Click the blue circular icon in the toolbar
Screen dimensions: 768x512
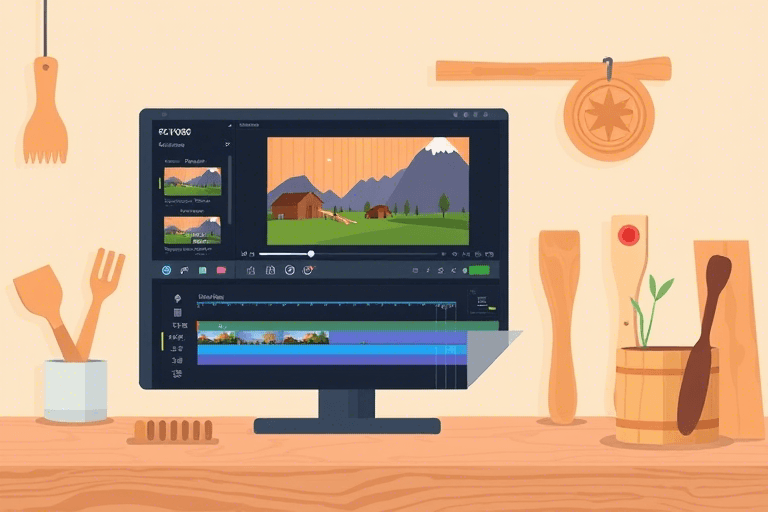pos(166,270)
